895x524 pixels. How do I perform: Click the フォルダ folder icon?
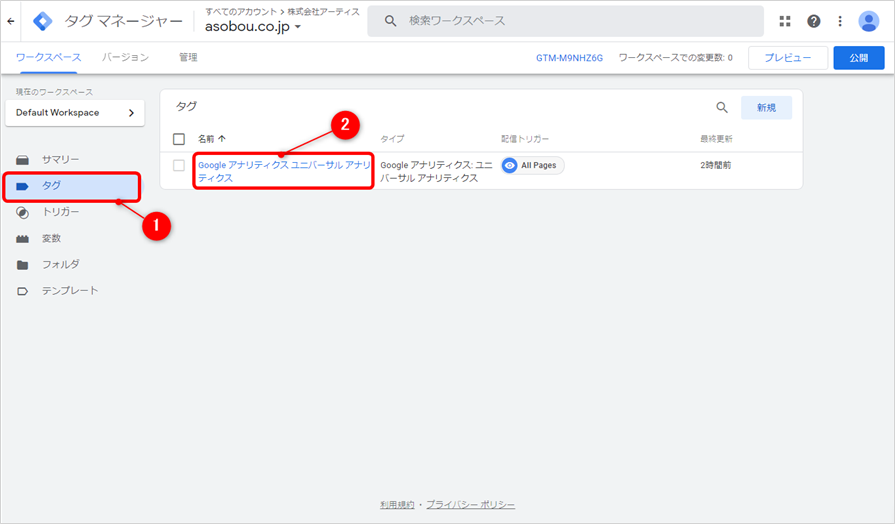[x=22, y=265]
